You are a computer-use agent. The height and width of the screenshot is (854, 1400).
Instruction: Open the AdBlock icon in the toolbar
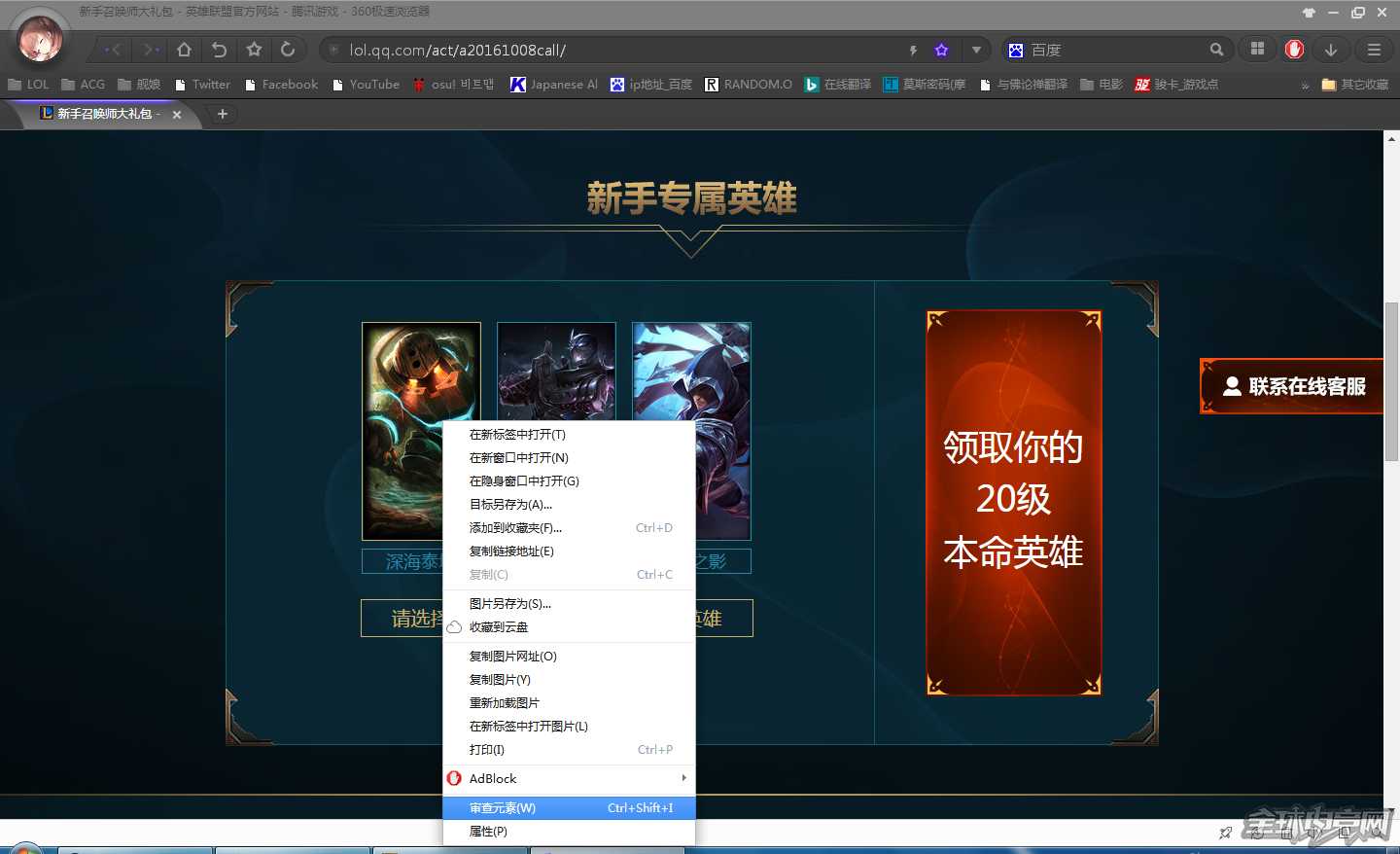click(1294, 50)
